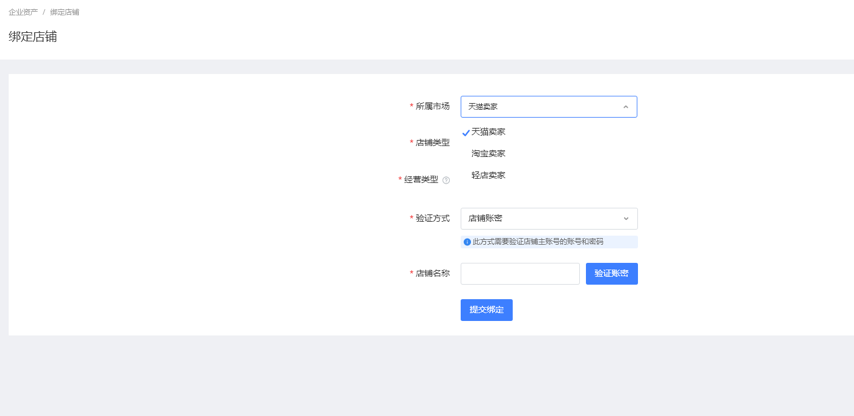Image resolution: width=854 pixels, height=416 pixels.
Task: Pick 轻店卖家 from the market options
Action: (488, 176)
